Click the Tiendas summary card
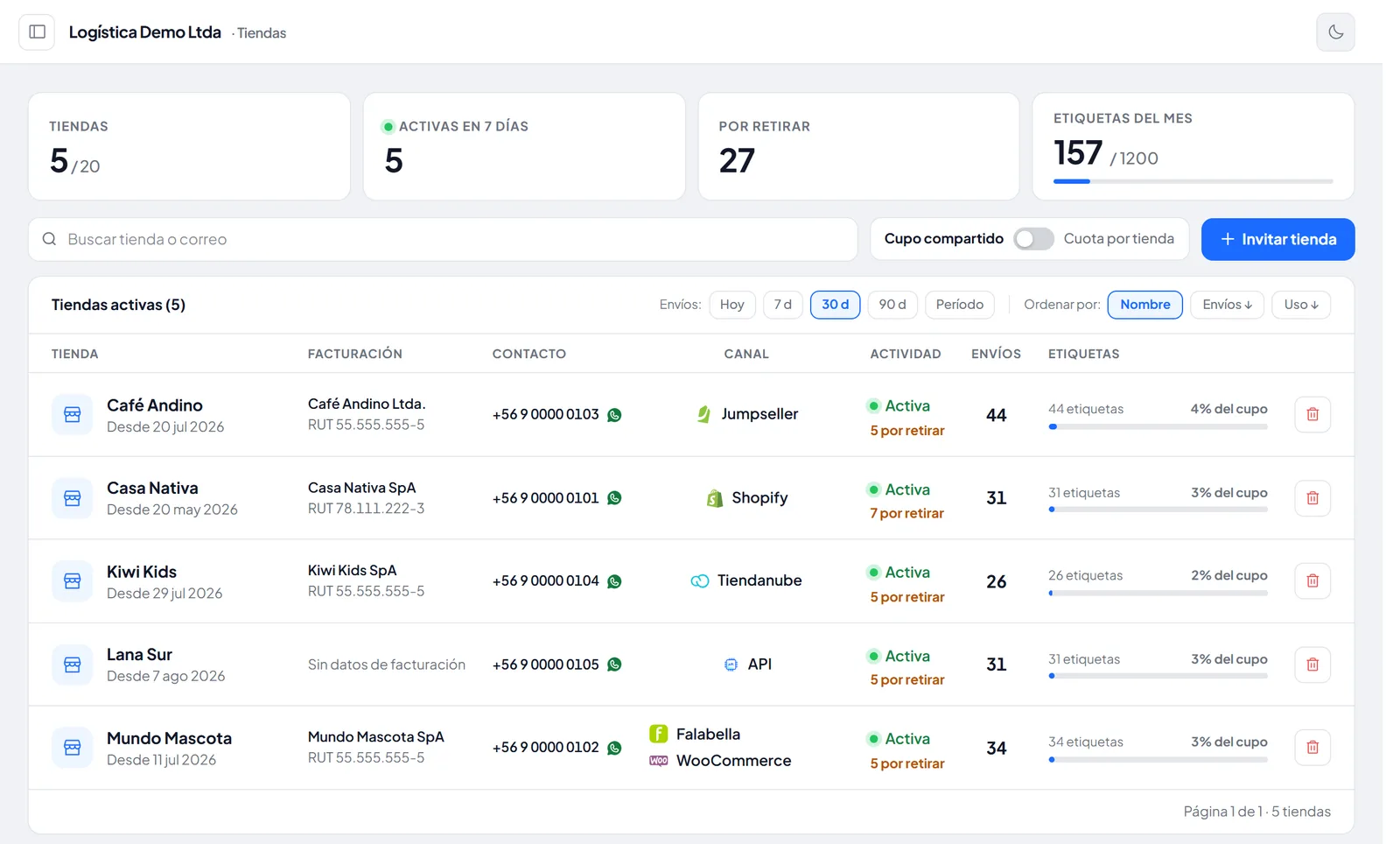Image resolution: width=1400 pixels, height=844 pixels. (189, 147)
